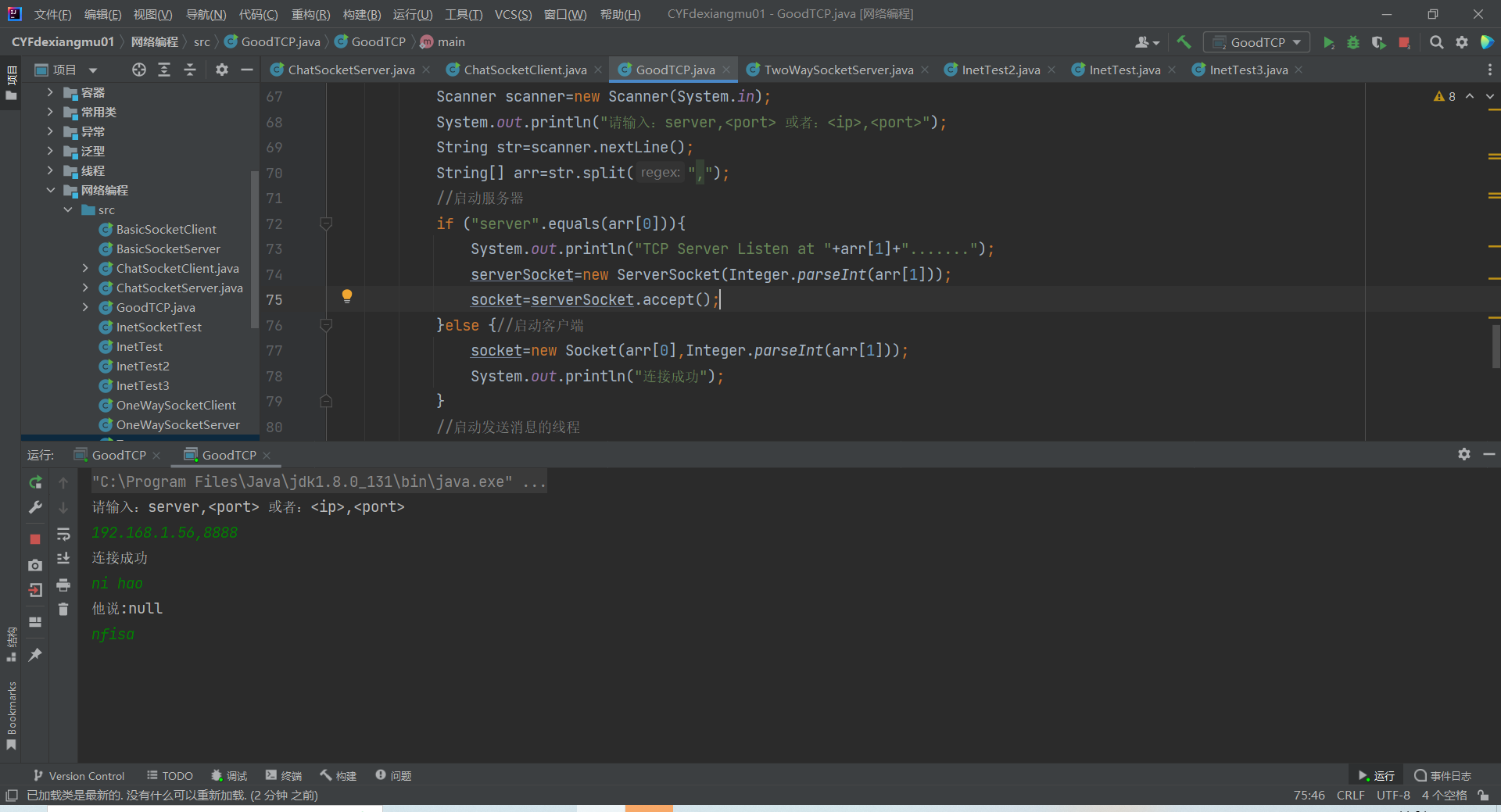
Task: Hide the project tool window
Action: tap(247, 70)
